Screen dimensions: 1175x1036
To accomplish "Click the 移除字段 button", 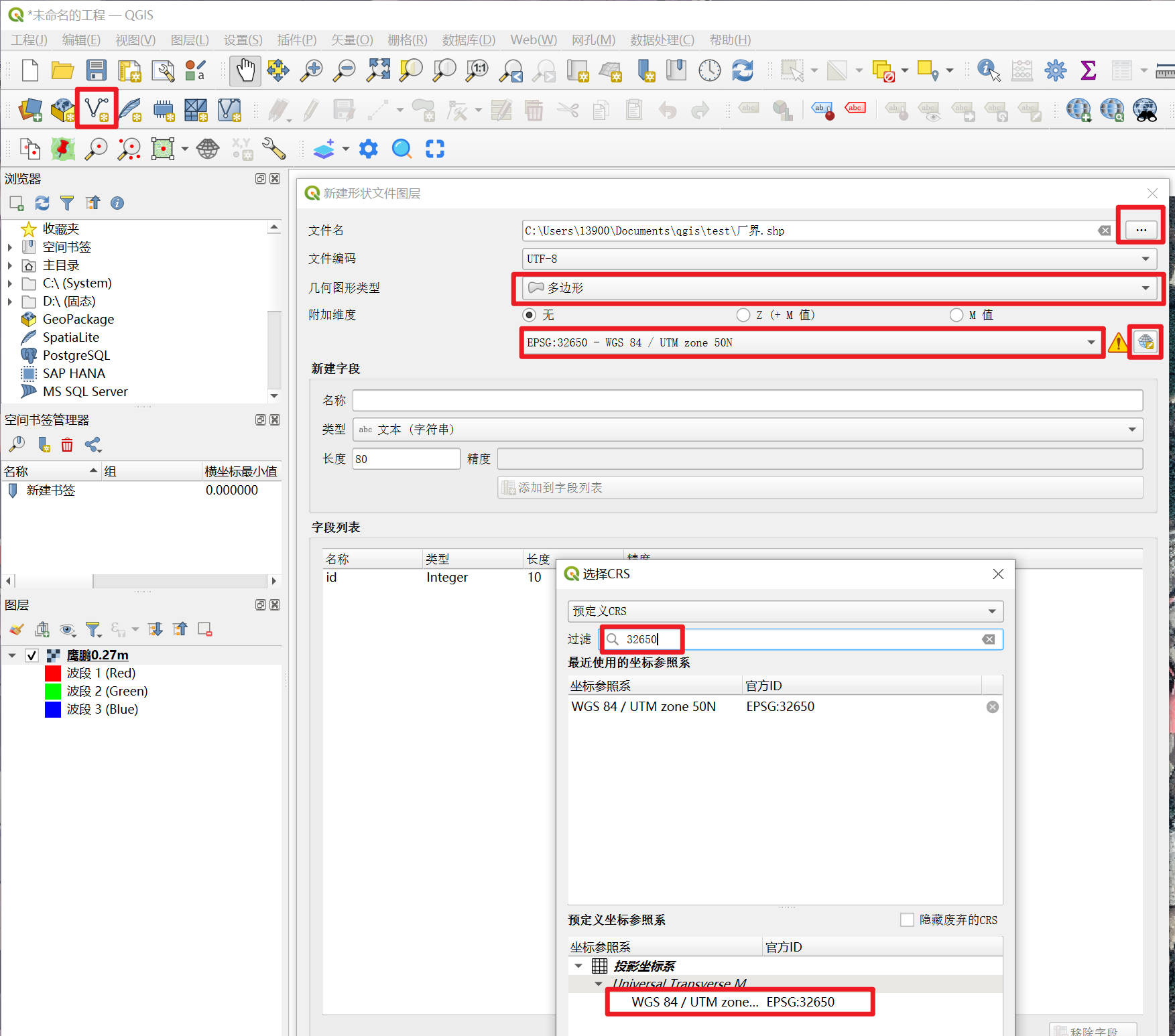I will coord(1093,1029).
